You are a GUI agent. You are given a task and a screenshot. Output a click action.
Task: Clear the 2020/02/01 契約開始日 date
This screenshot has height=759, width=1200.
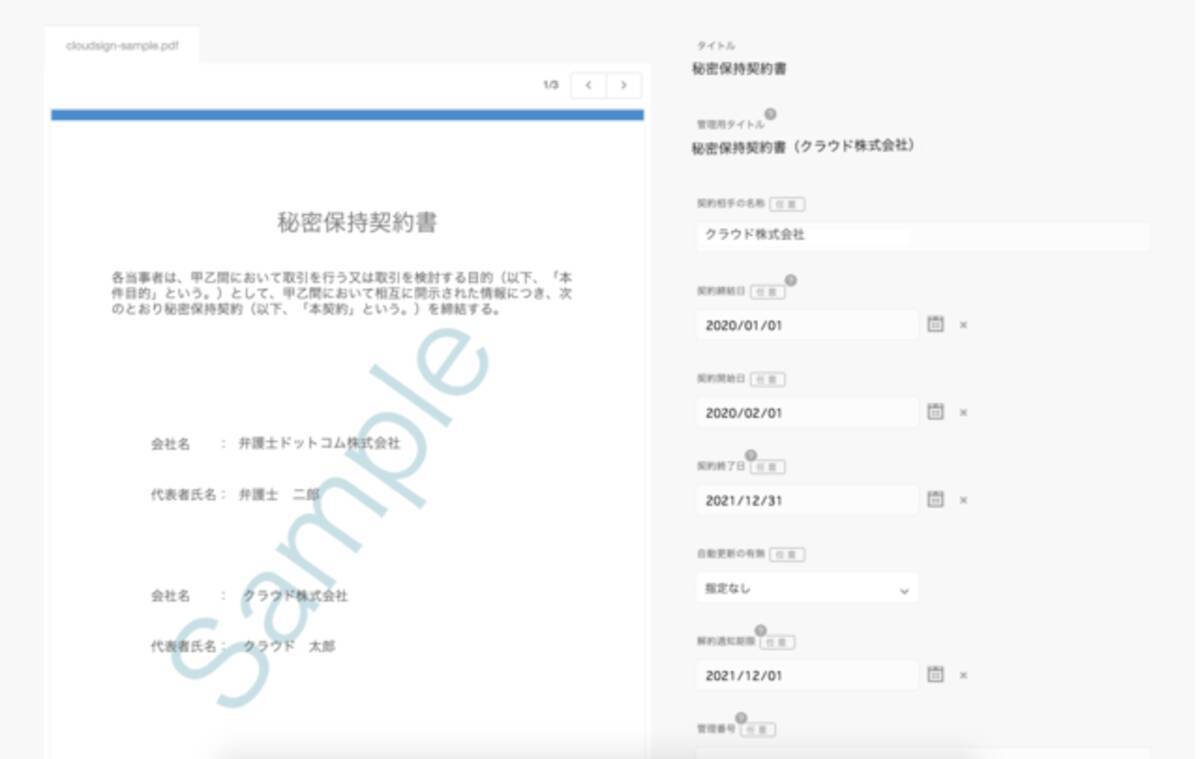click(963, 412)
